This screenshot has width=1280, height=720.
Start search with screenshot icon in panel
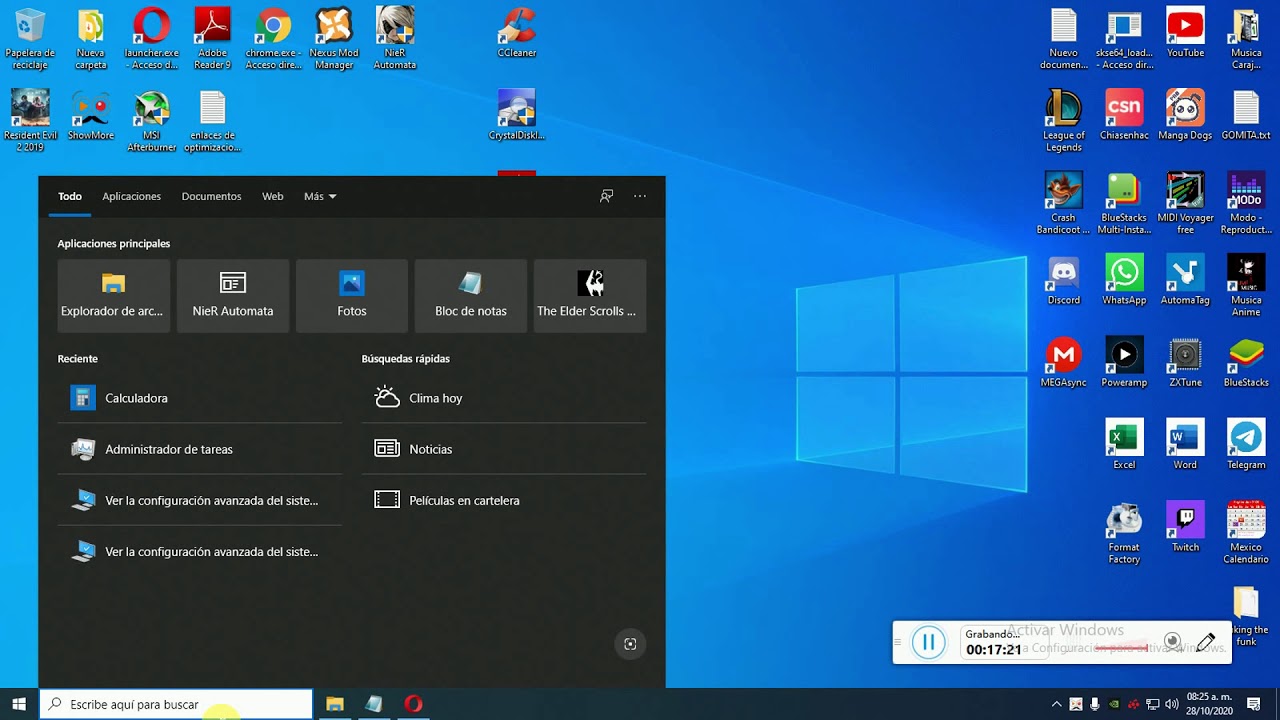click(x=630, y=644)
